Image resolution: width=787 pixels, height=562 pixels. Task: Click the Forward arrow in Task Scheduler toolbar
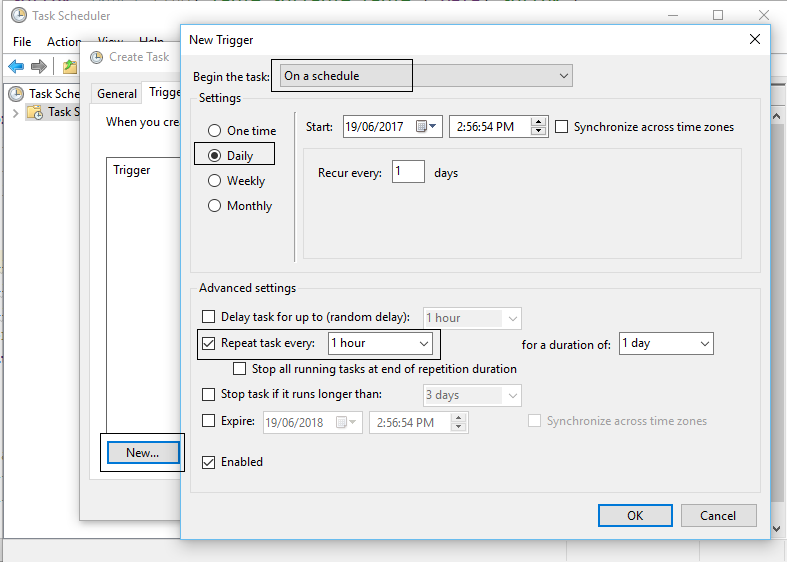point(39,66)
